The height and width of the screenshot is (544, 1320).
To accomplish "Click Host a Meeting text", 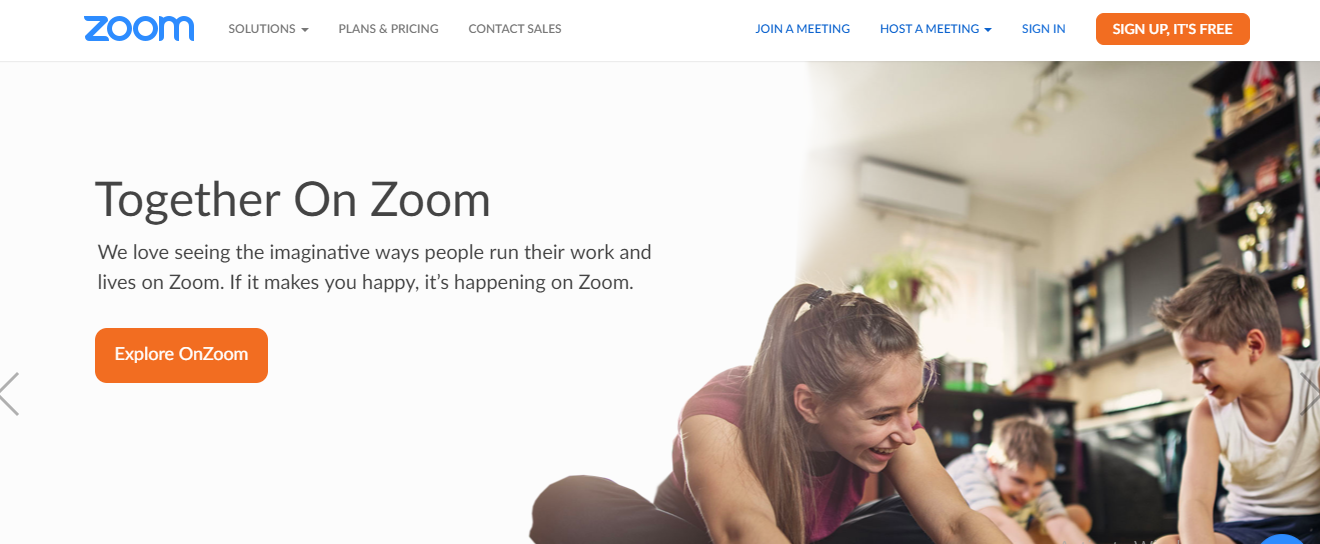I will 929,29.
